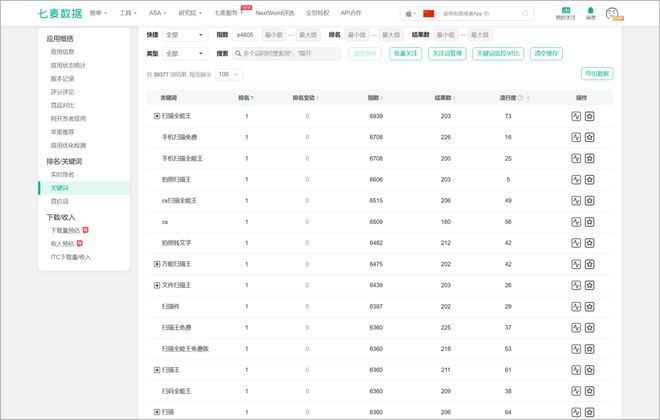Click the China flag country selector

click(x=429, y=14)
